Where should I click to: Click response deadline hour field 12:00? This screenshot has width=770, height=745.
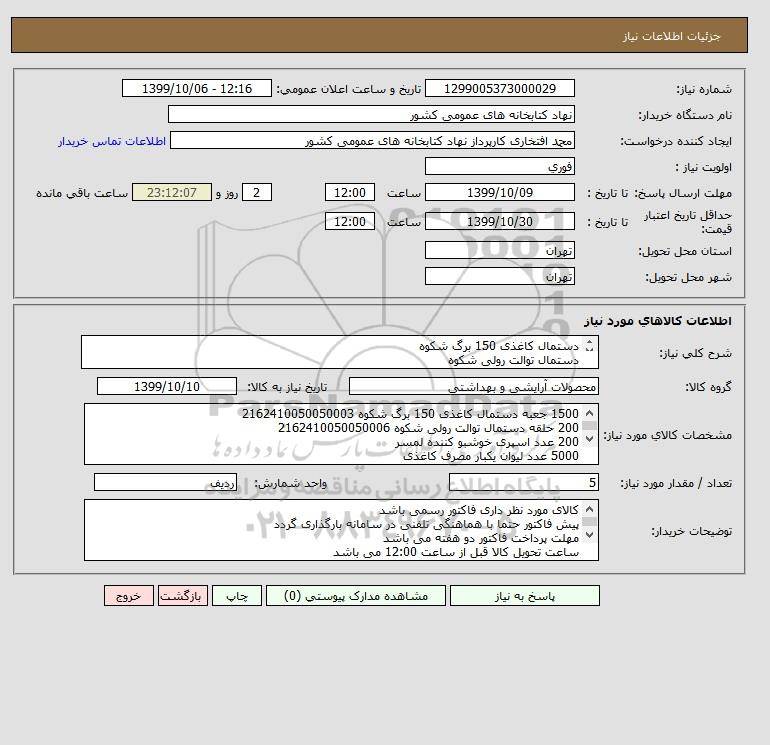click(350, 193)
